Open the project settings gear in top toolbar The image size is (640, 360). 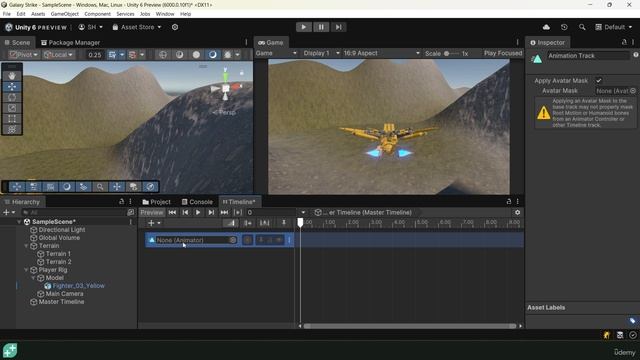[175, 27]
